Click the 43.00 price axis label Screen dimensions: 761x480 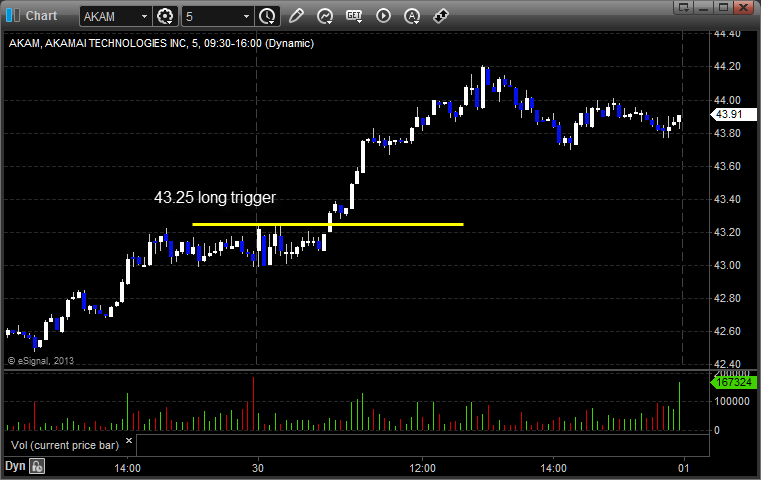(x=728, y=265)
